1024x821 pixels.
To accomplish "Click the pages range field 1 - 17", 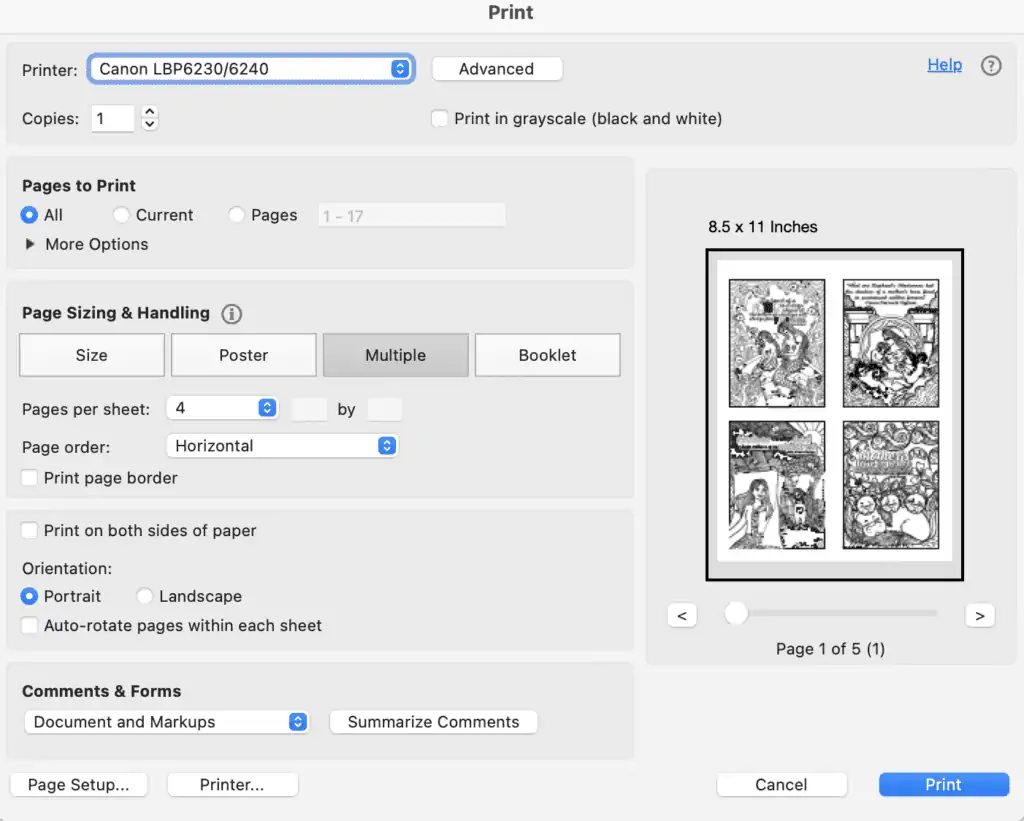I will [411, 216].
